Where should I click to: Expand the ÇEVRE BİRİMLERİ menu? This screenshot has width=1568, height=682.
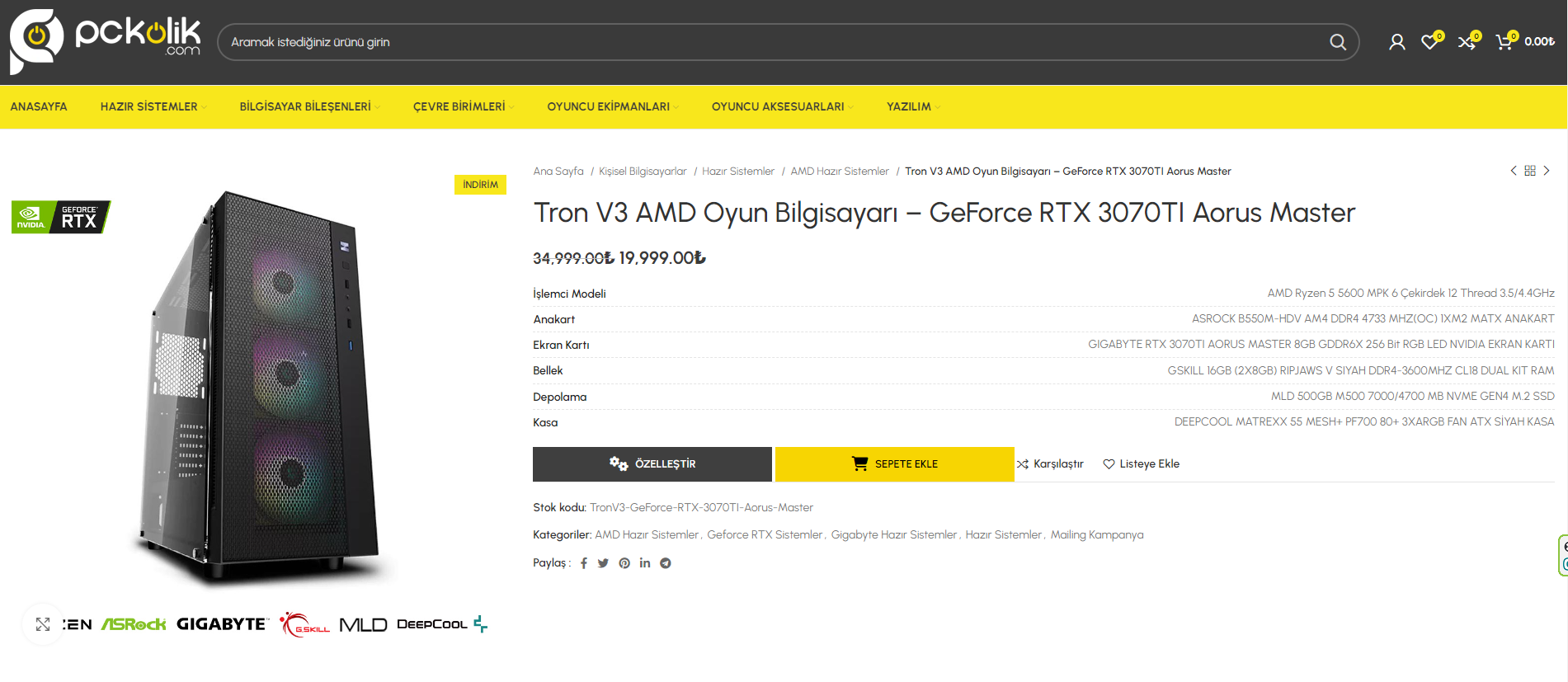pos(463,106)
